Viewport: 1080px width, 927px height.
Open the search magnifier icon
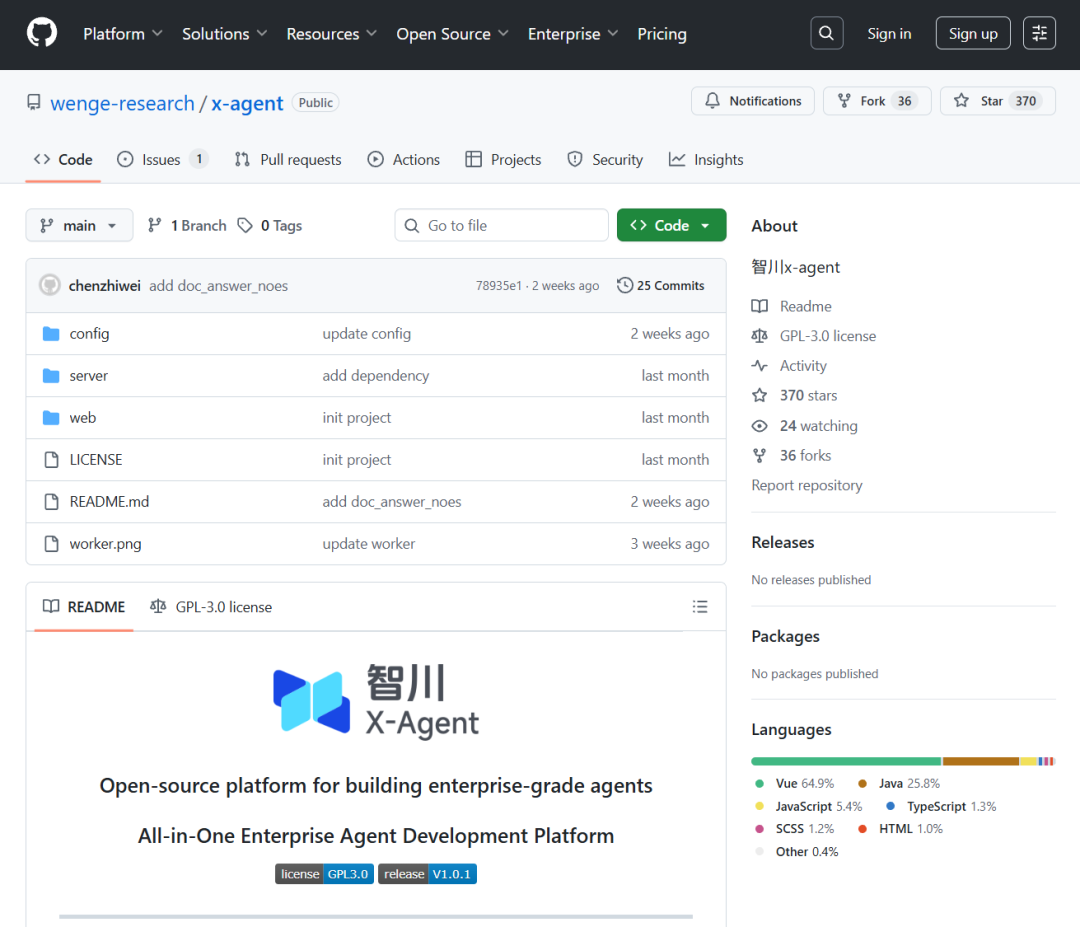826,34
